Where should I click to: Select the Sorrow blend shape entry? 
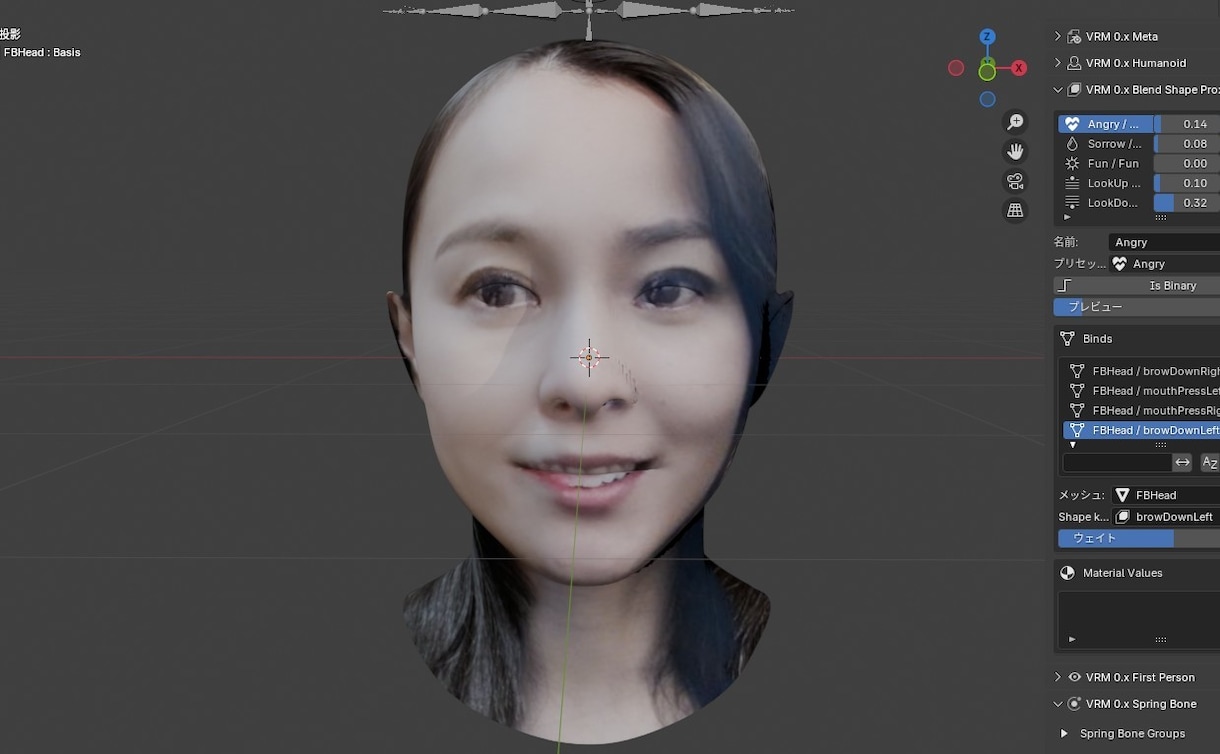[1106, 144]
